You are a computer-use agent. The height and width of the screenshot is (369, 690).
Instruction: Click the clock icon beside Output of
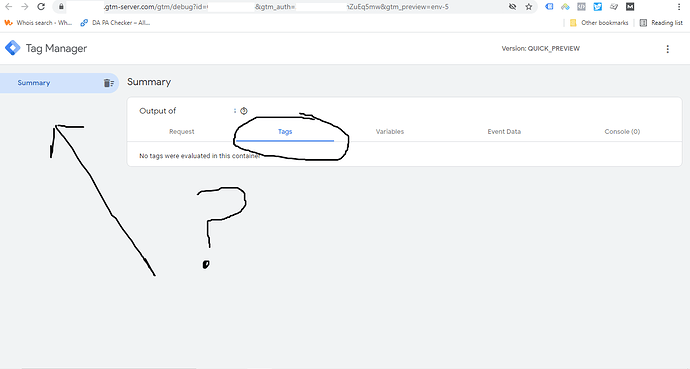(x=244, y=111)
